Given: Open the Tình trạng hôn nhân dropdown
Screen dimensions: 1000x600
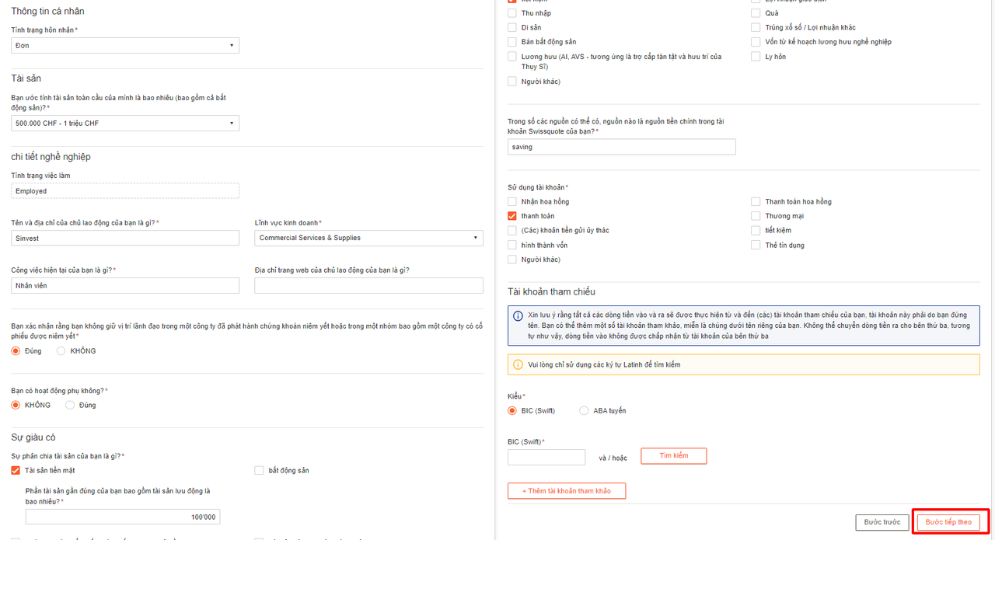Looking at the screenshot, I should [125, 45].
